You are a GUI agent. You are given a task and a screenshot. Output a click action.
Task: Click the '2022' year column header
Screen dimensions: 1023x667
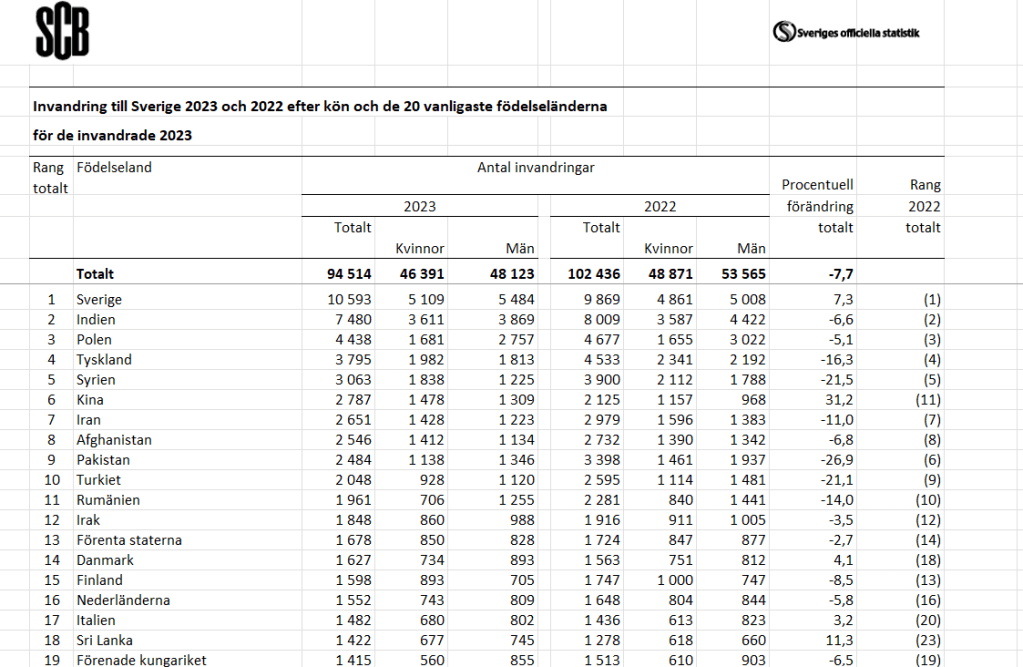click(659, 207)
